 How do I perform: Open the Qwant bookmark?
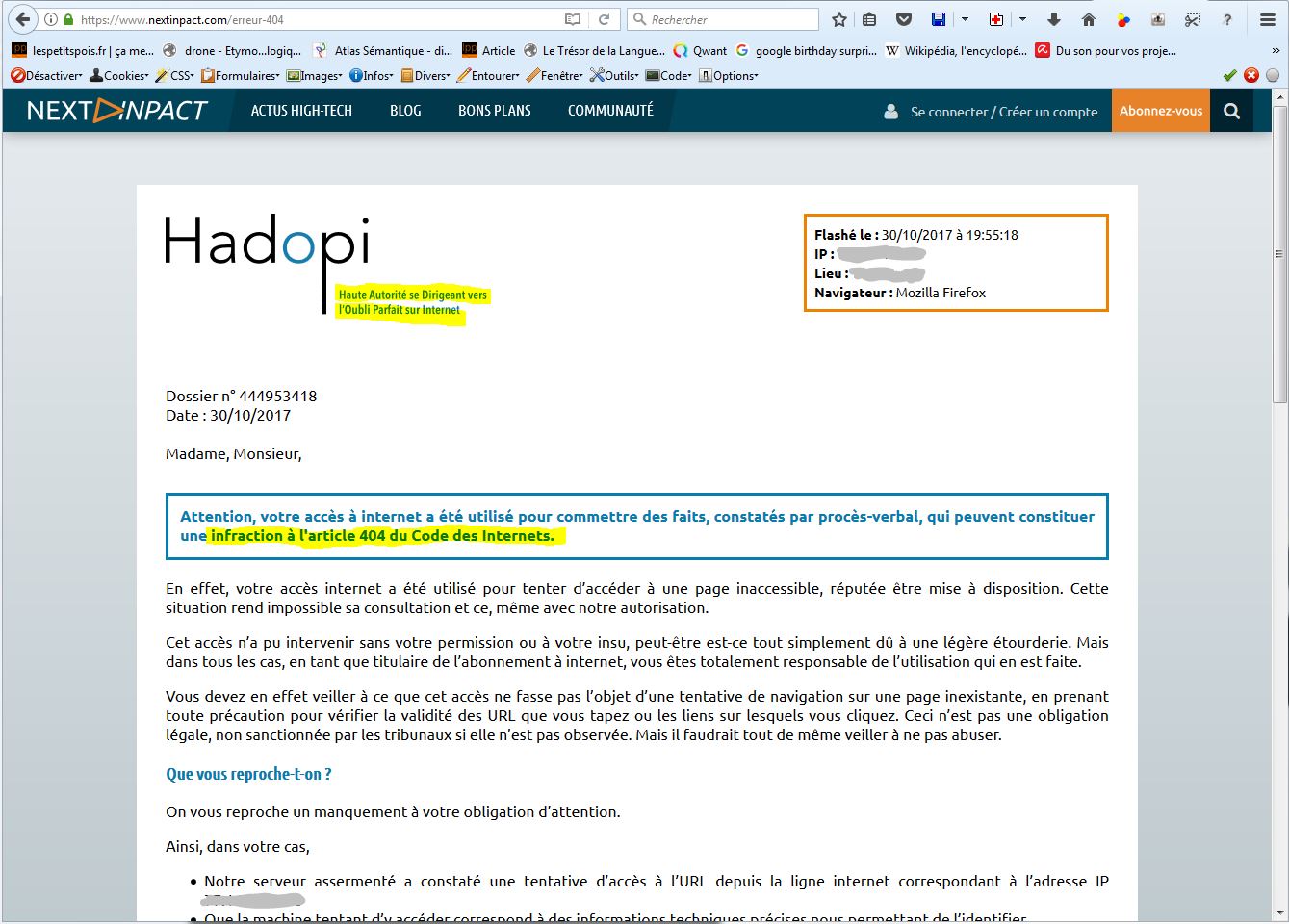[x=700, y=51]
